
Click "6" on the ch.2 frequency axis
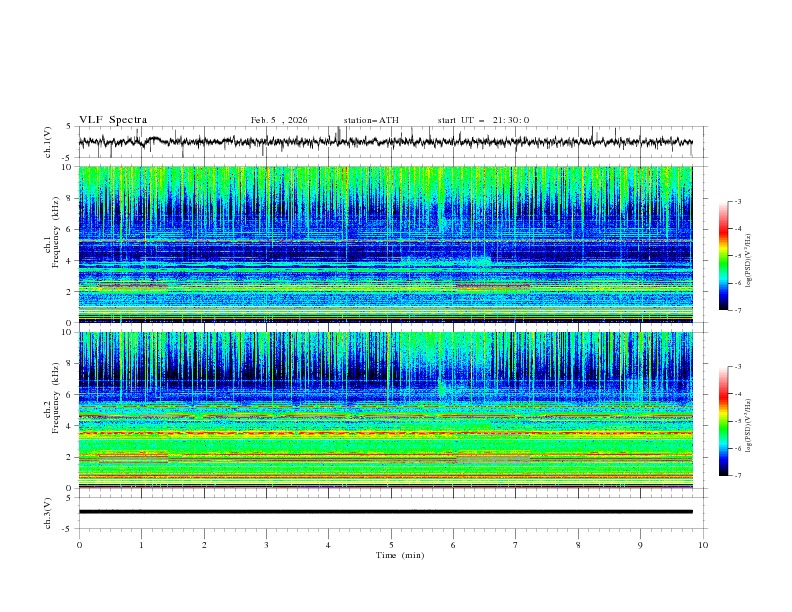(x=71, y=395)
